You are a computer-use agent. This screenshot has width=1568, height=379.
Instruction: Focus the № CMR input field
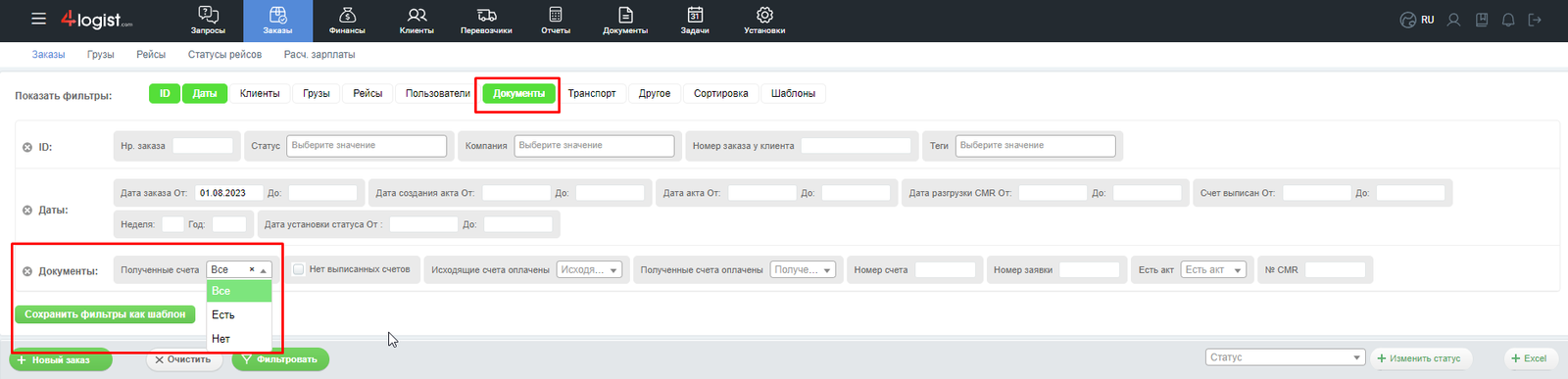point(1335,270)
